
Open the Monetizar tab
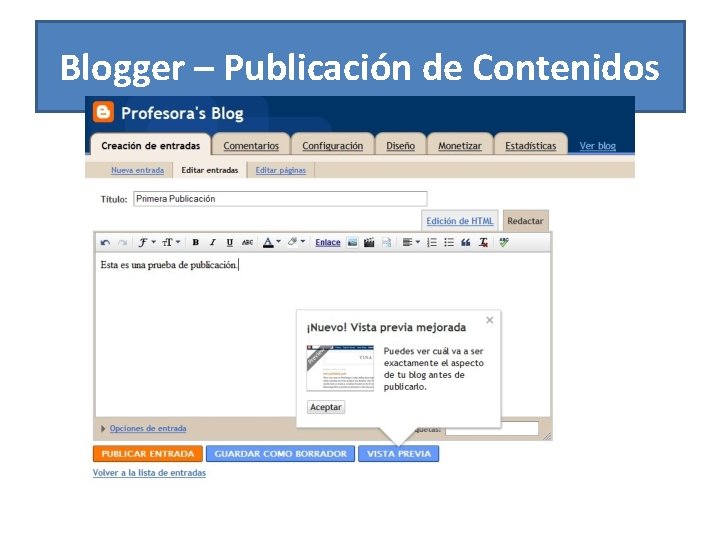coord(460,146)
